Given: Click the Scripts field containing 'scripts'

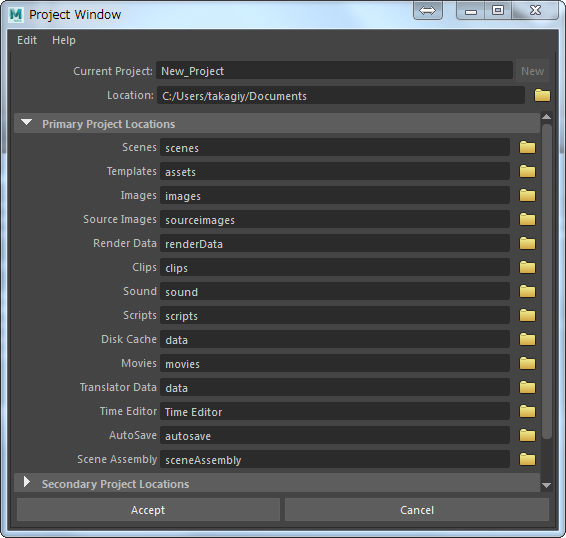Looking at the screenshot, I should 335,316.
